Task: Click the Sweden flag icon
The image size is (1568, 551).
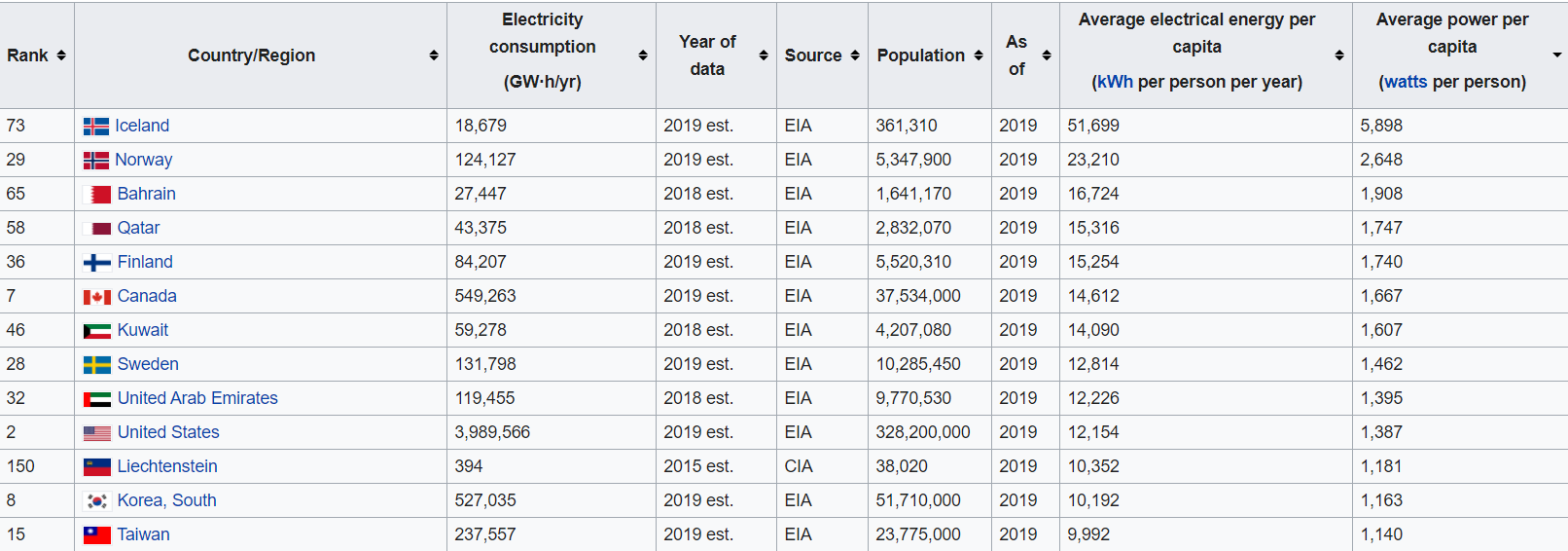Action: [97, 365]
